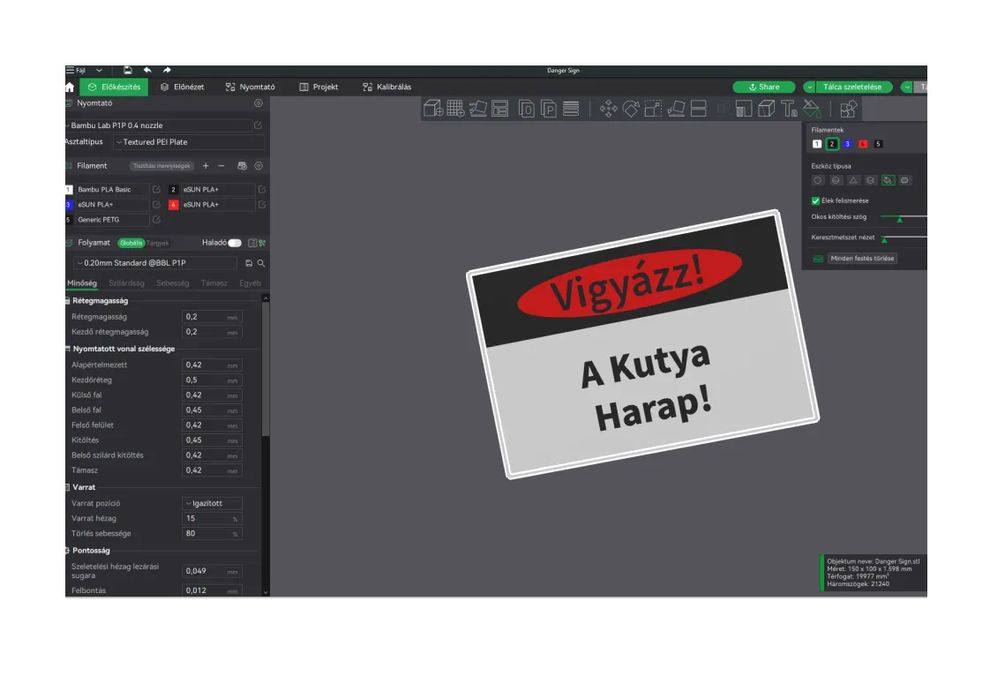Select the Text shape tool icon

point(789,109)
